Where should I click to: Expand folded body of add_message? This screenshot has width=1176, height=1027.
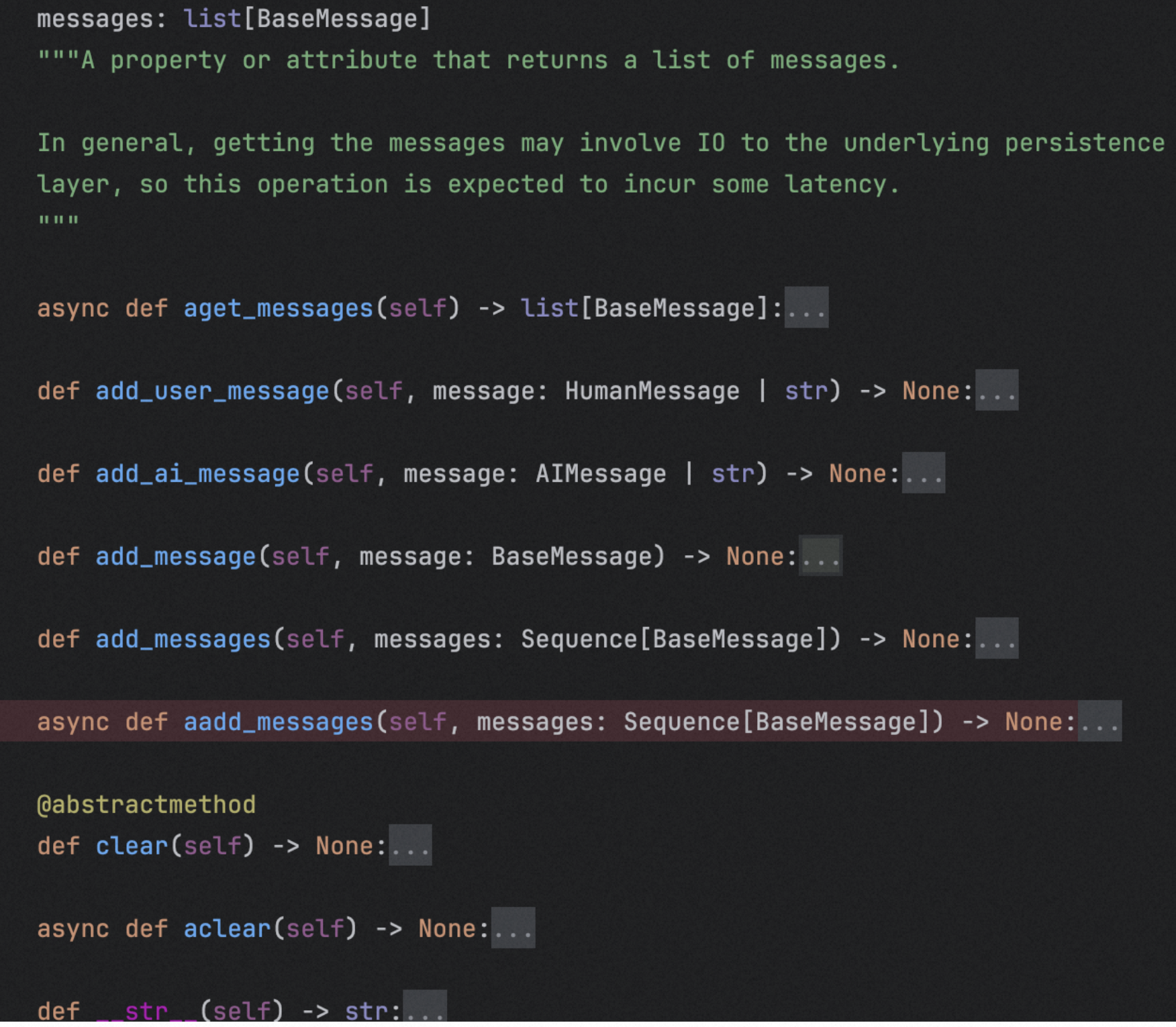[820, 556]
